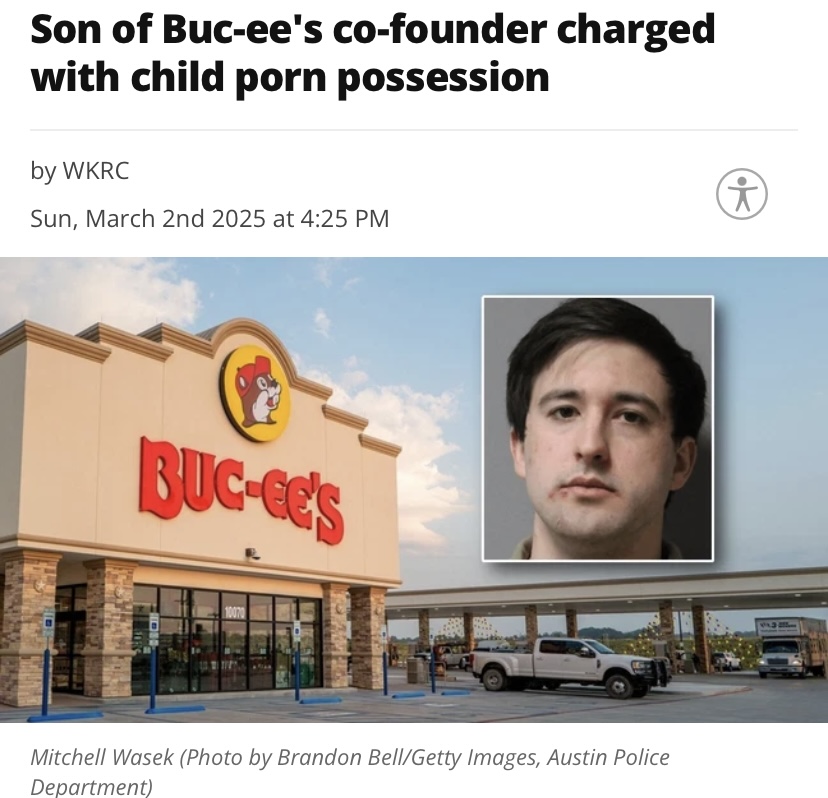
Task: Open the accessibility options icon
Action: click(741, 194)
